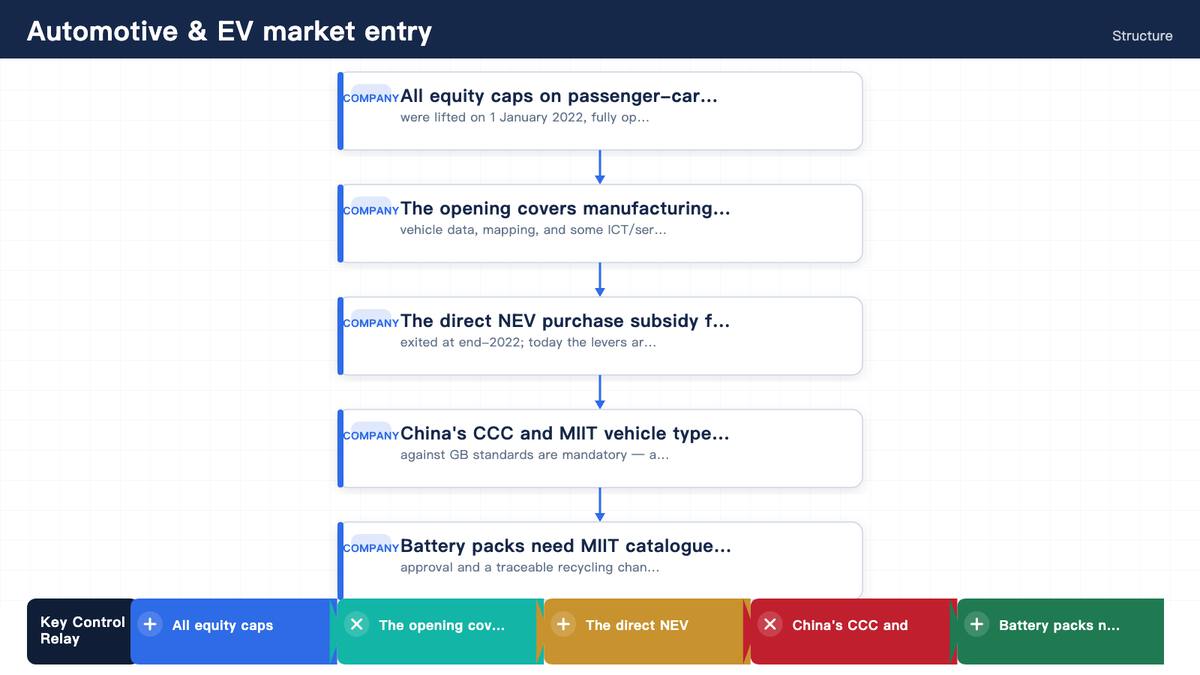Click COMPANY badge on Battery packs card
Screen dimensions: 1200x675
point(371,547)
